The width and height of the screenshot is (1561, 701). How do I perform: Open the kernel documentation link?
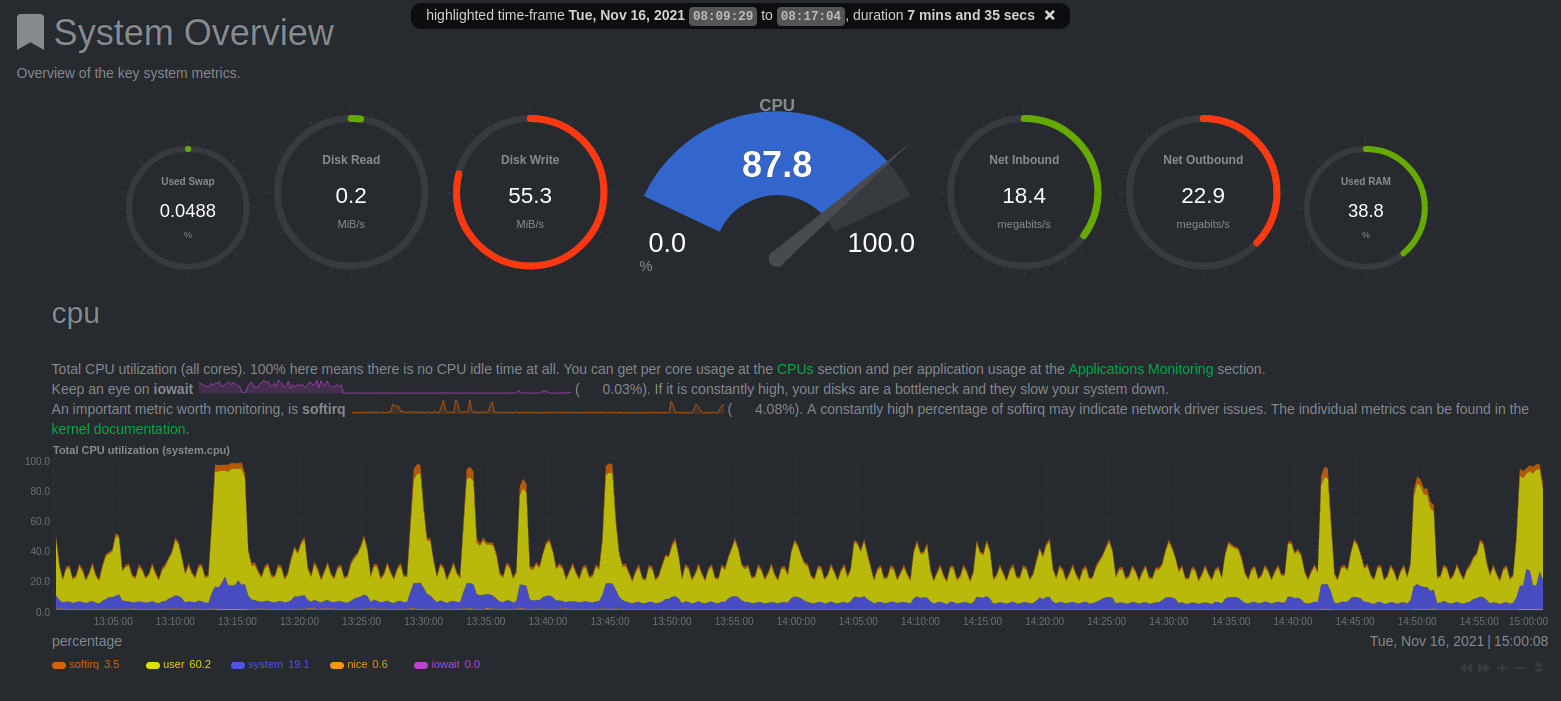pyautogui.click(x=118, y=429)
